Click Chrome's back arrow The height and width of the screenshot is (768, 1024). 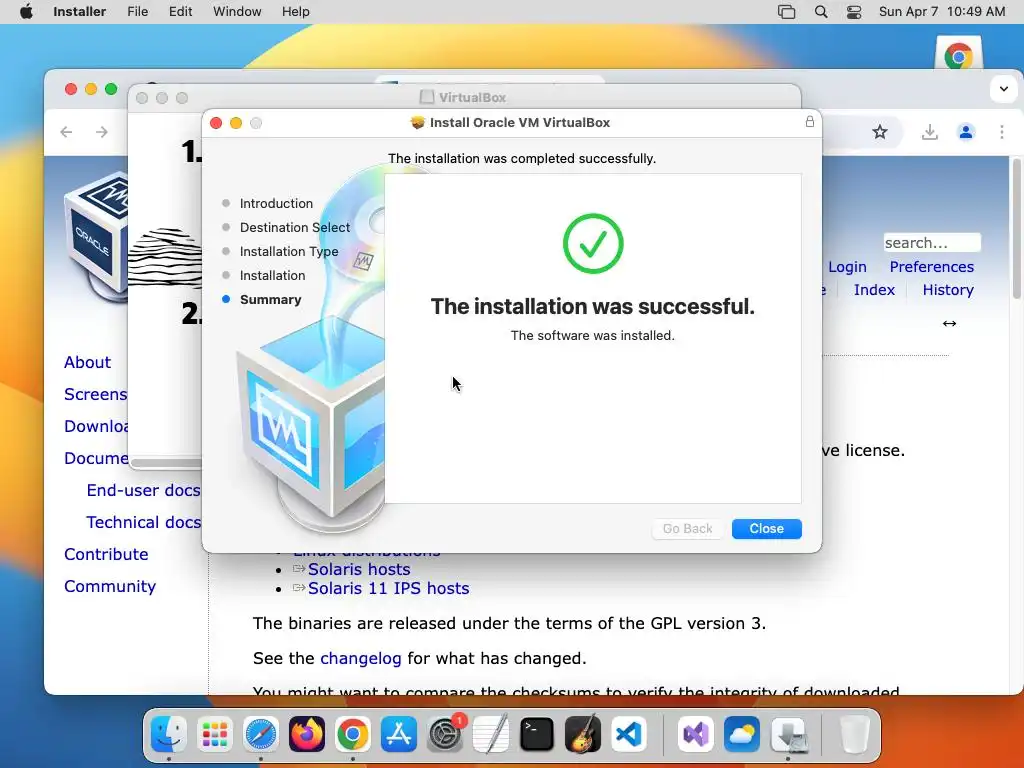[x=66, y=132]
